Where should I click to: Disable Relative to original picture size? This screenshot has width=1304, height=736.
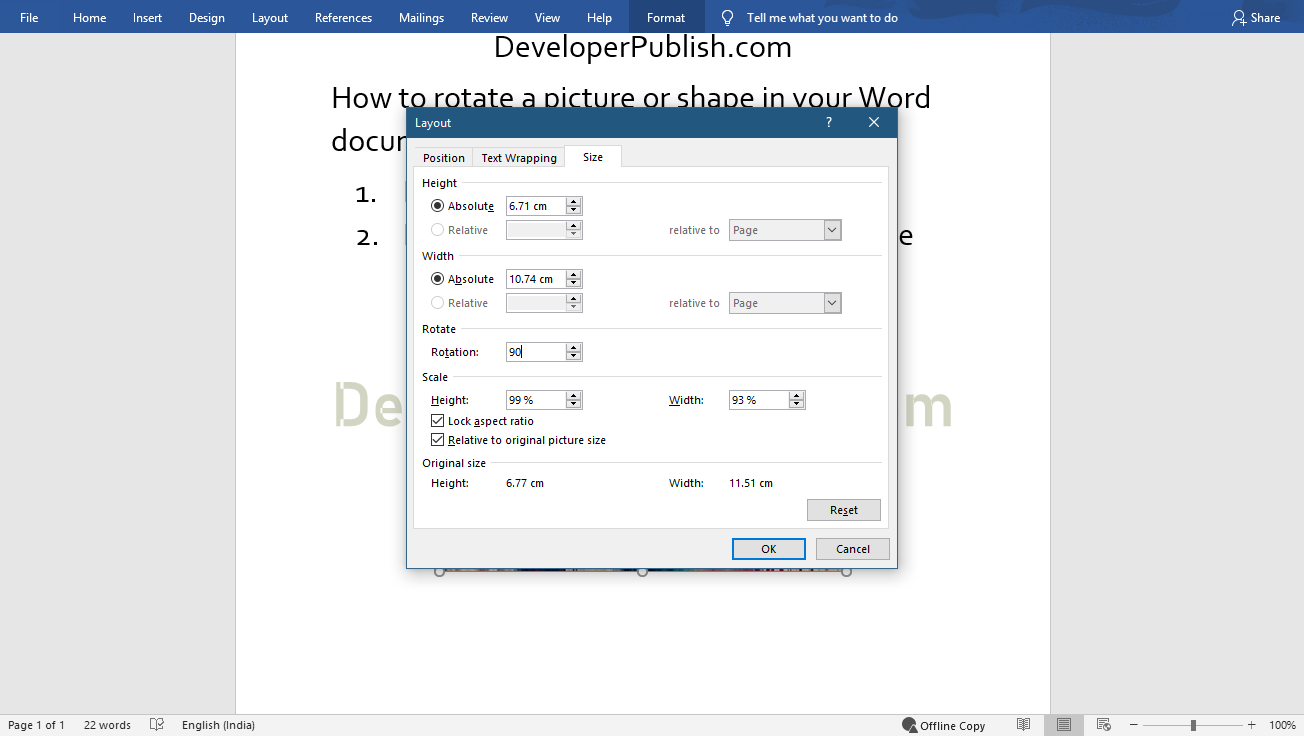[x=437, y=439]
